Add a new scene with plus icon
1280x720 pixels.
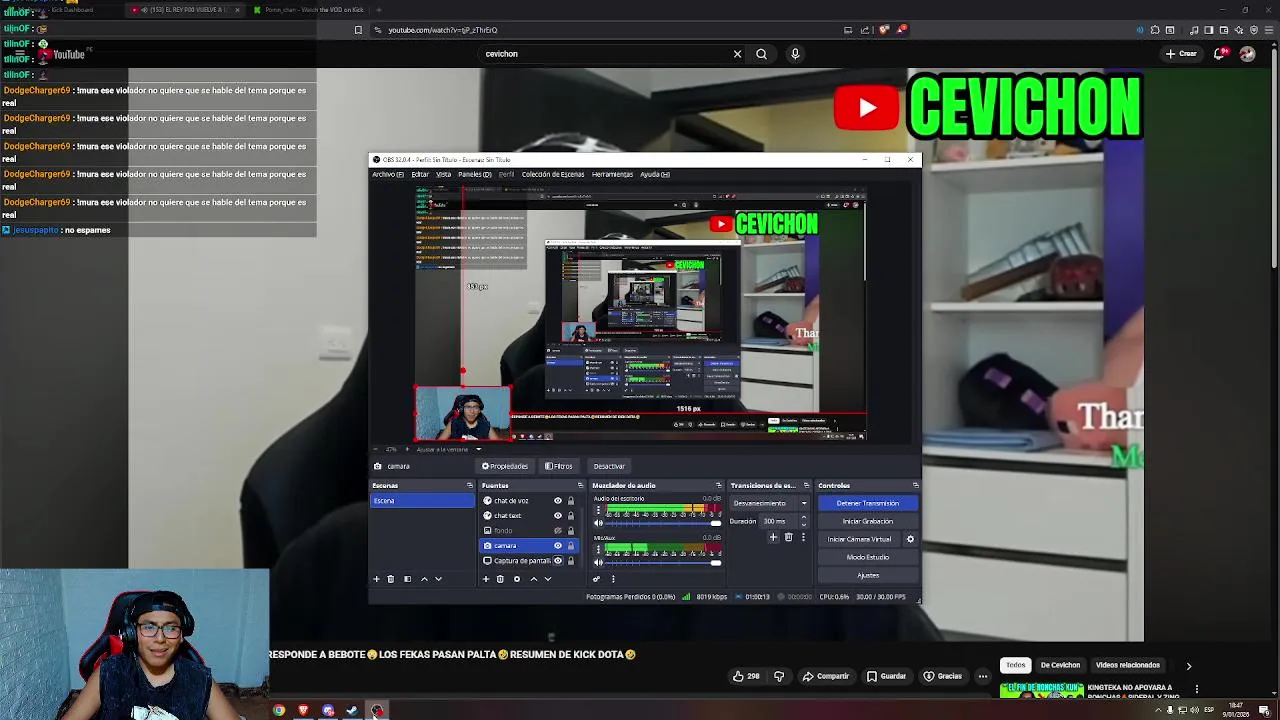(x=377, y=579)
